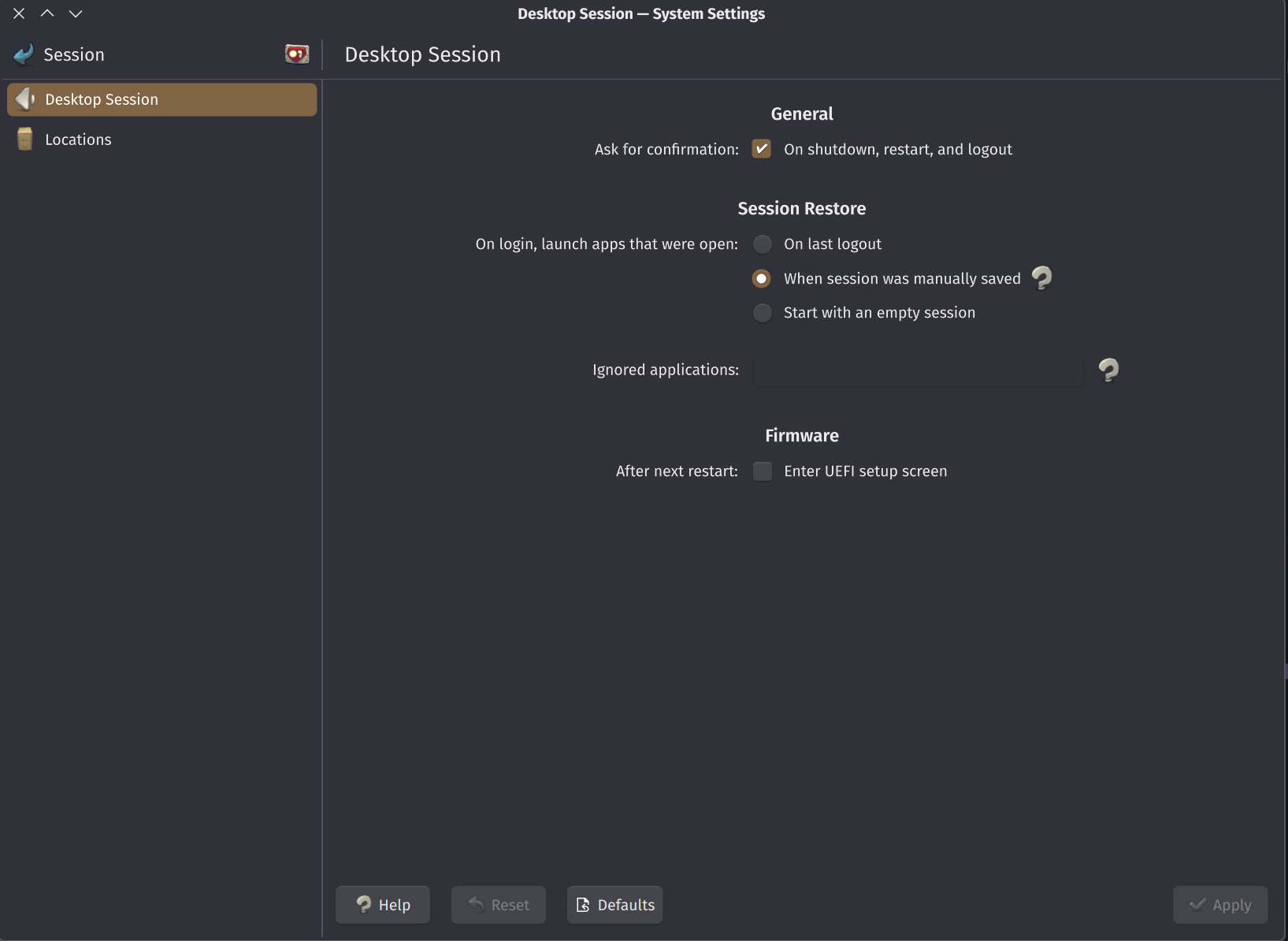Viewport: 1288px width, 941px height.
Task: Click the Locations folder icon
Action: point(25,139)
